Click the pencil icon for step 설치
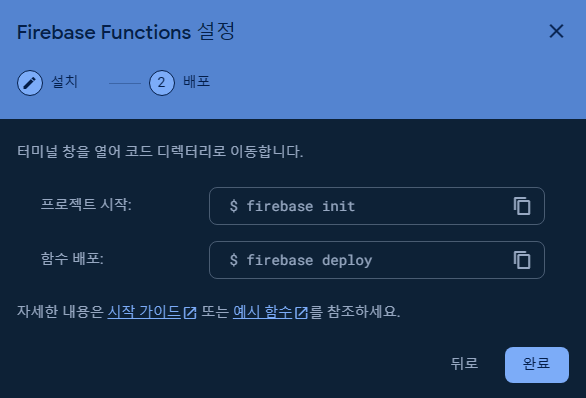Image resolution: width=586 pixels, height=398 pixels. (30, 83)
